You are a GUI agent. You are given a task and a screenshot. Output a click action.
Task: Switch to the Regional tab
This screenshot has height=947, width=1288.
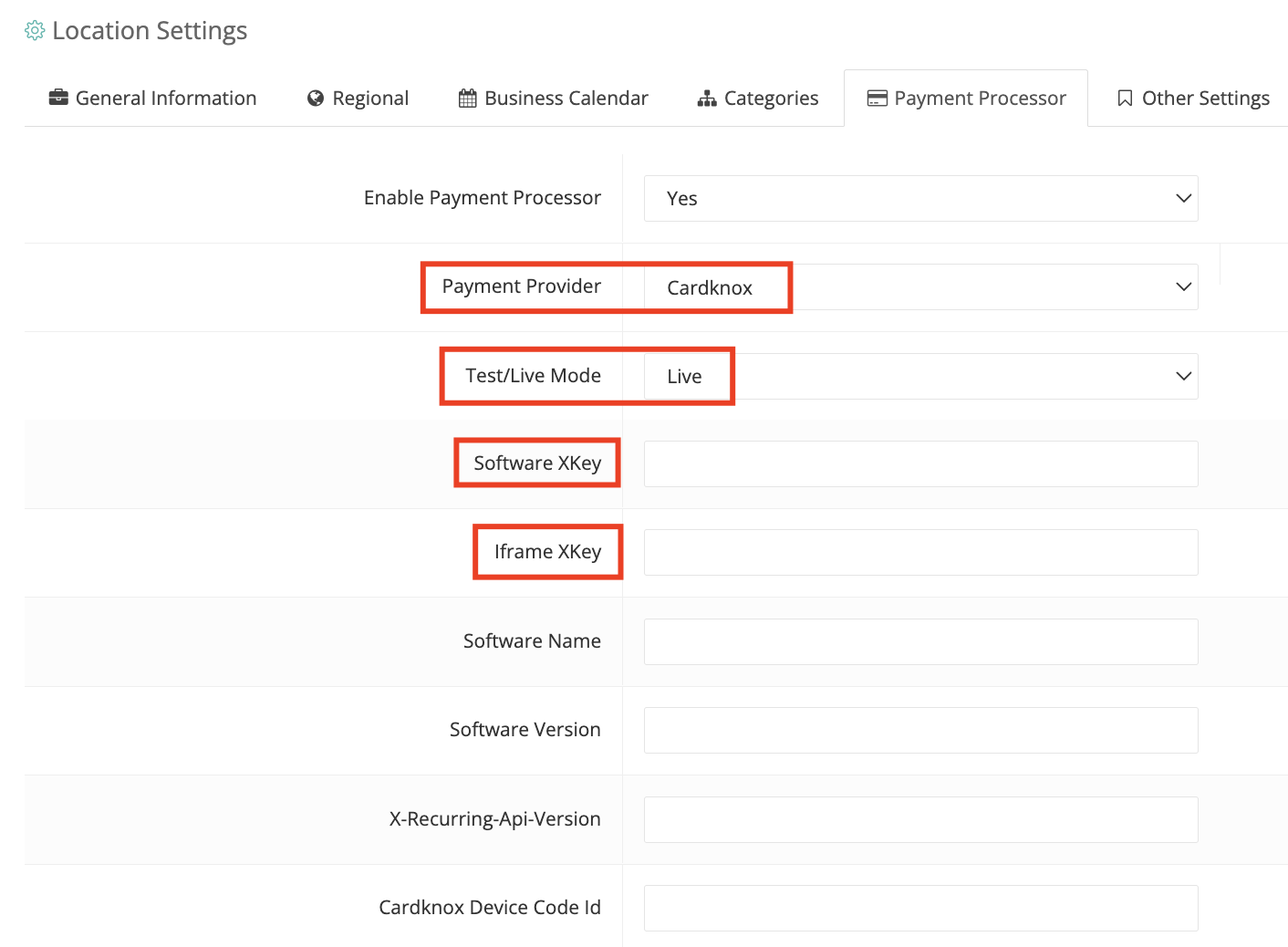pos(358,99)
